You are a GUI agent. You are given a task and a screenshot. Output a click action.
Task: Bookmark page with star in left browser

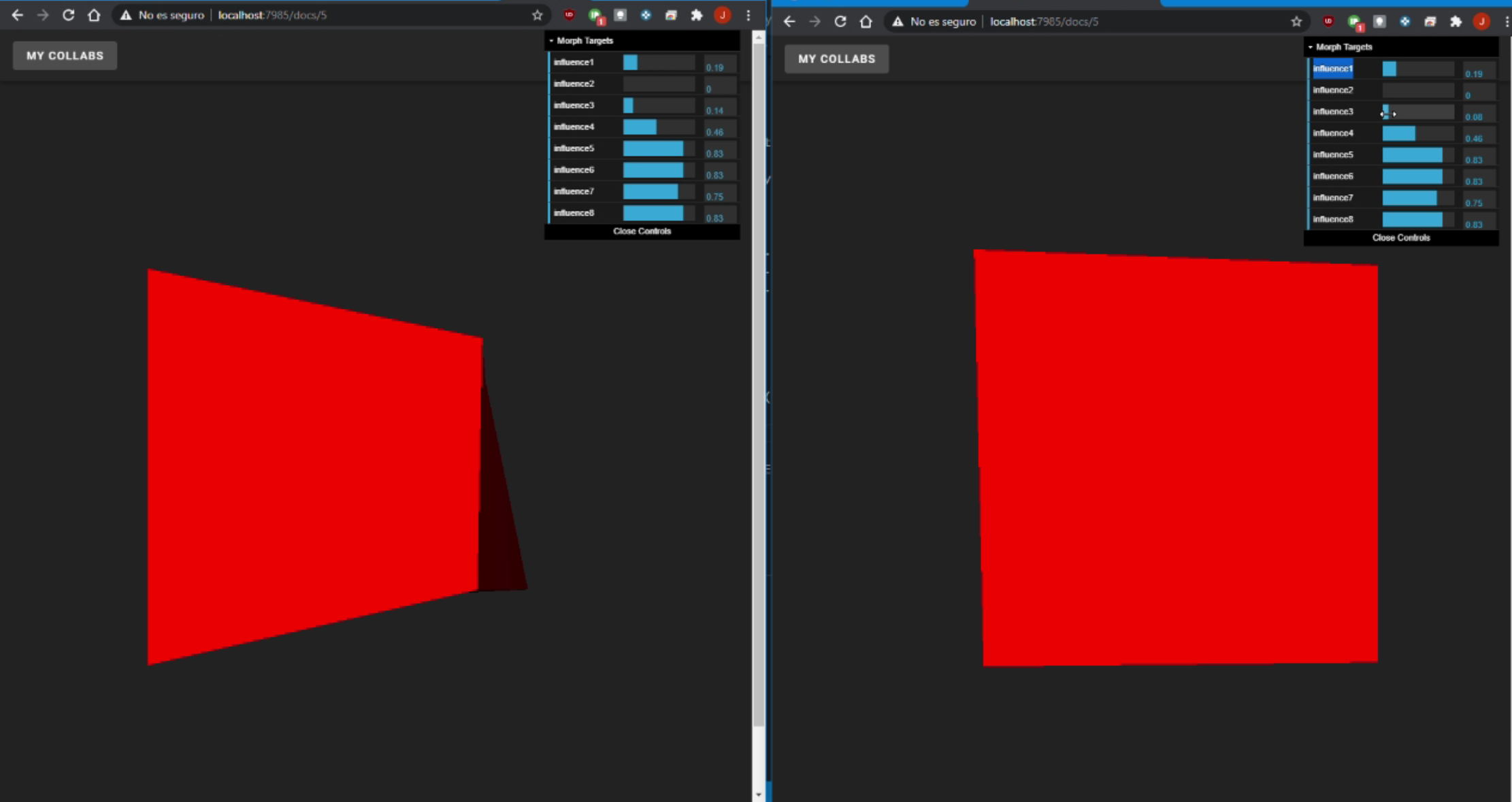click(537, 15)
